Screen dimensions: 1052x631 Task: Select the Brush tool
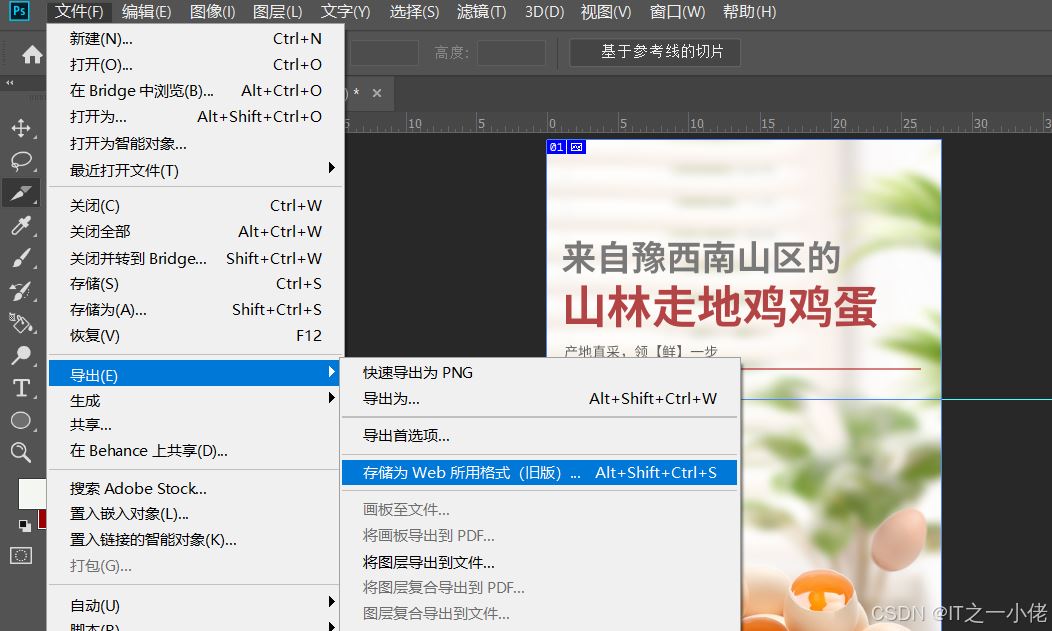point(21,258)
